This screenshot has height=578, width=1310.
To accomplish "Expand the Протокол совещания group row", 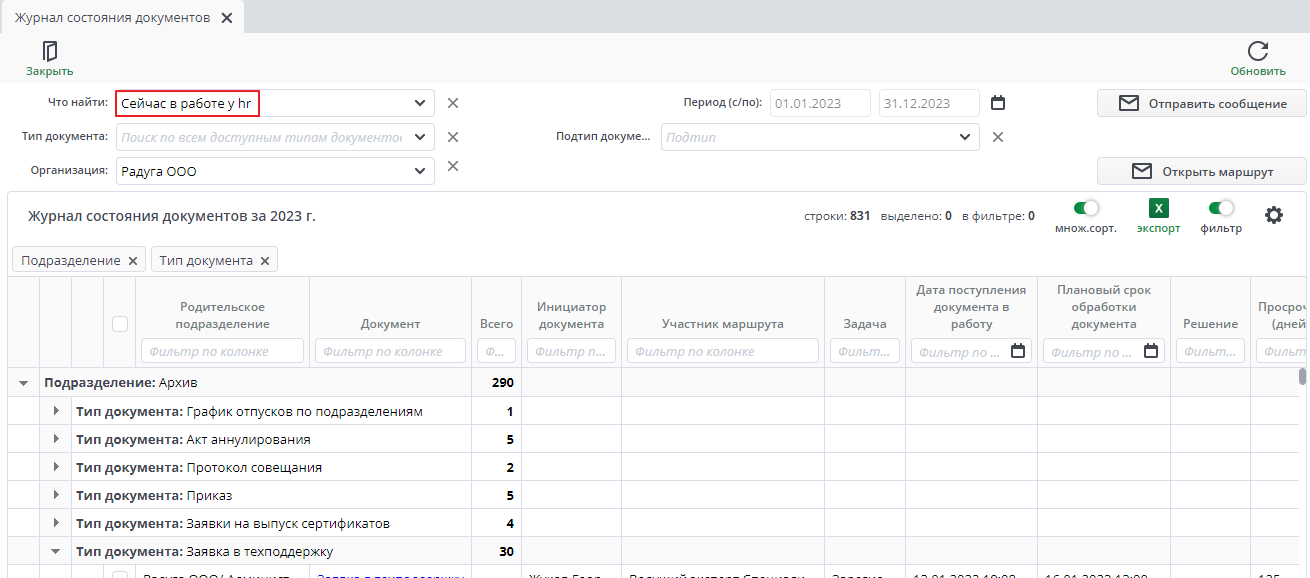I will [x=56, y=468].
